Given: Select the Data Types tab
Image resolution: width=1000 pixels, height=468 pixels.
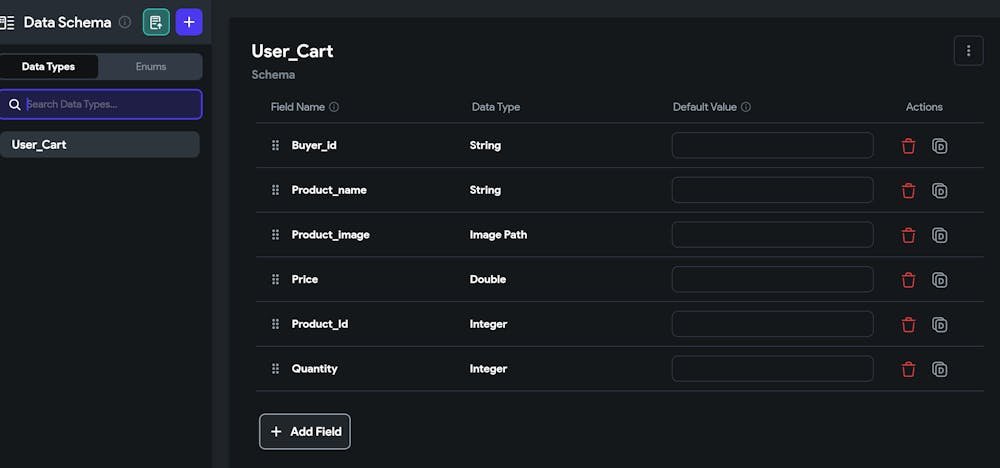Looking at the screenshot, I should [x=49, y=67].
